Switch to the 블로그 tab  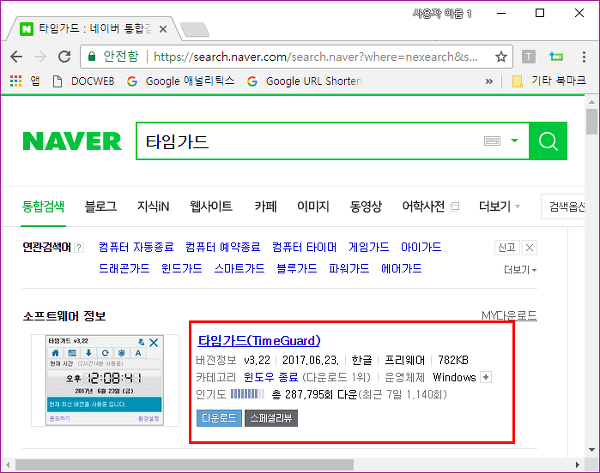[101, 207]
